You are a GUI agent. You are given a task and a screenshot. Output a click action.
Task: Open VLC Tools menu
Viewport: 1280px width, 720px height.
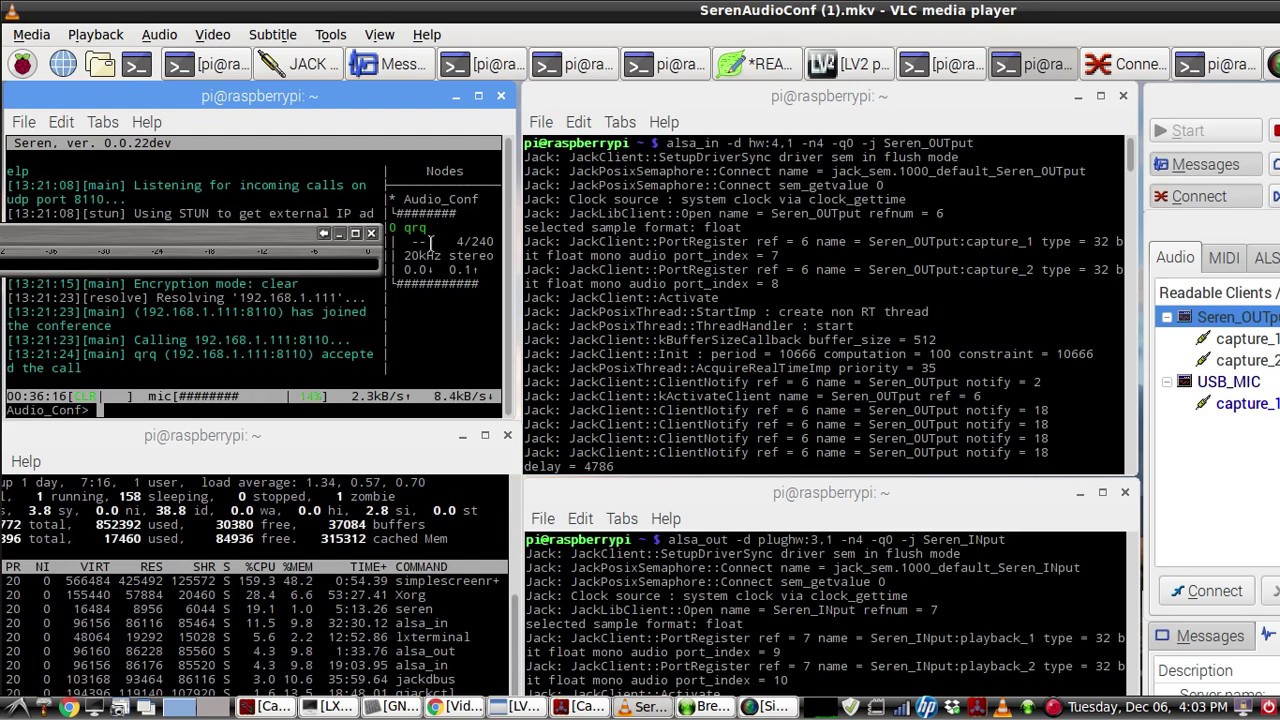coord(330,34)
